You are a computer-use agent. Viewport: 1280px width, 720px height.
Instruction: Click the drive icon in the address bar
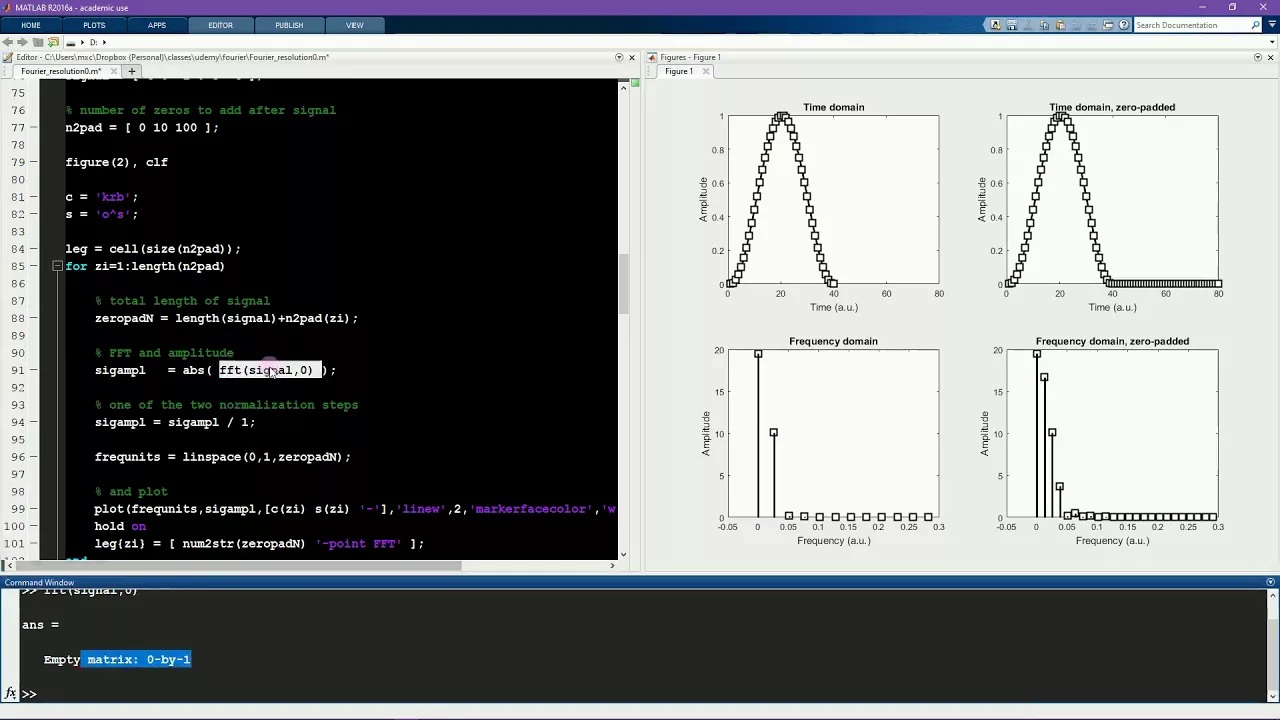tap(71, 43)
